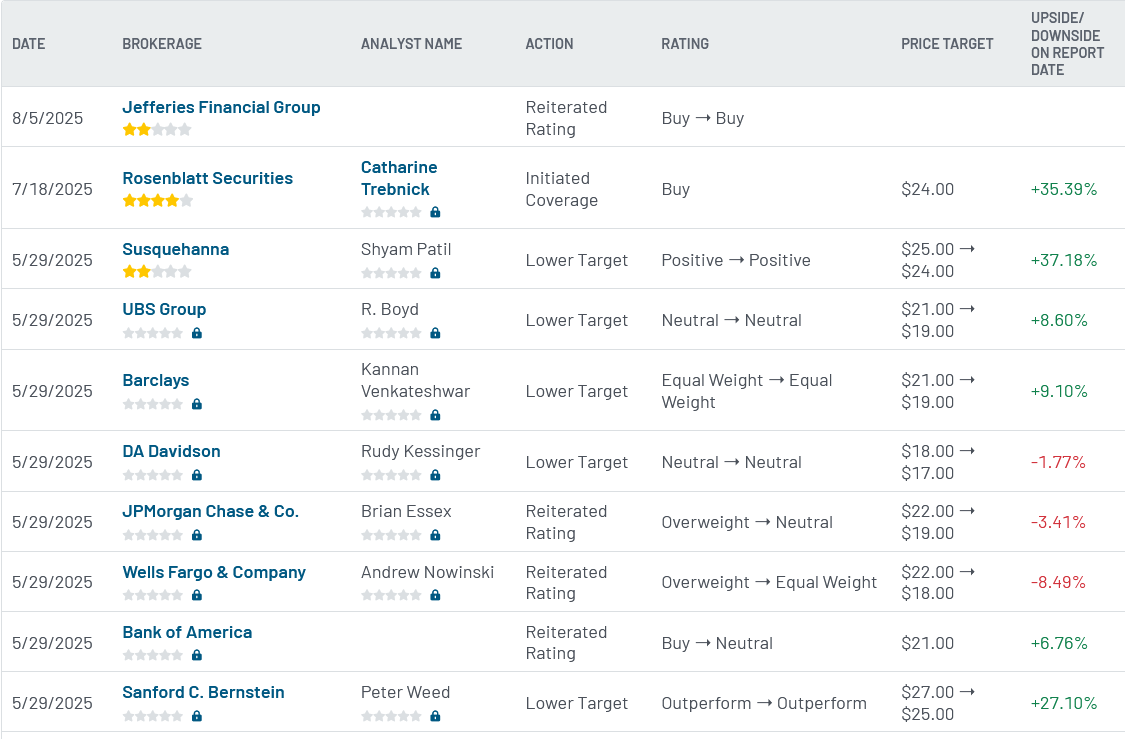1125x739 pixels.
Task: Click Rosenblatt Securities four-star rating
Action: pos(157,201)
